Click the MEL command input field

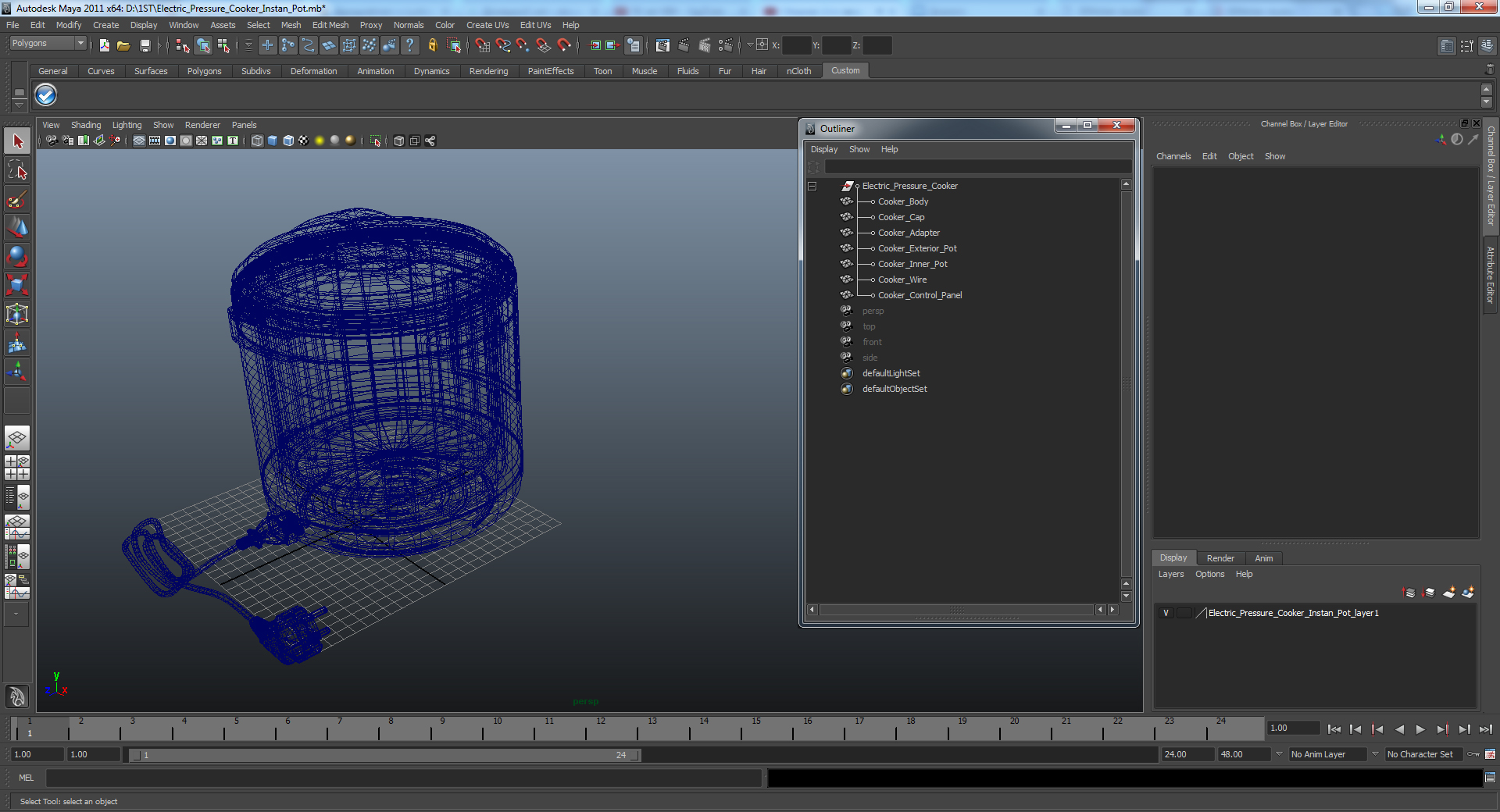coord(403,778)
